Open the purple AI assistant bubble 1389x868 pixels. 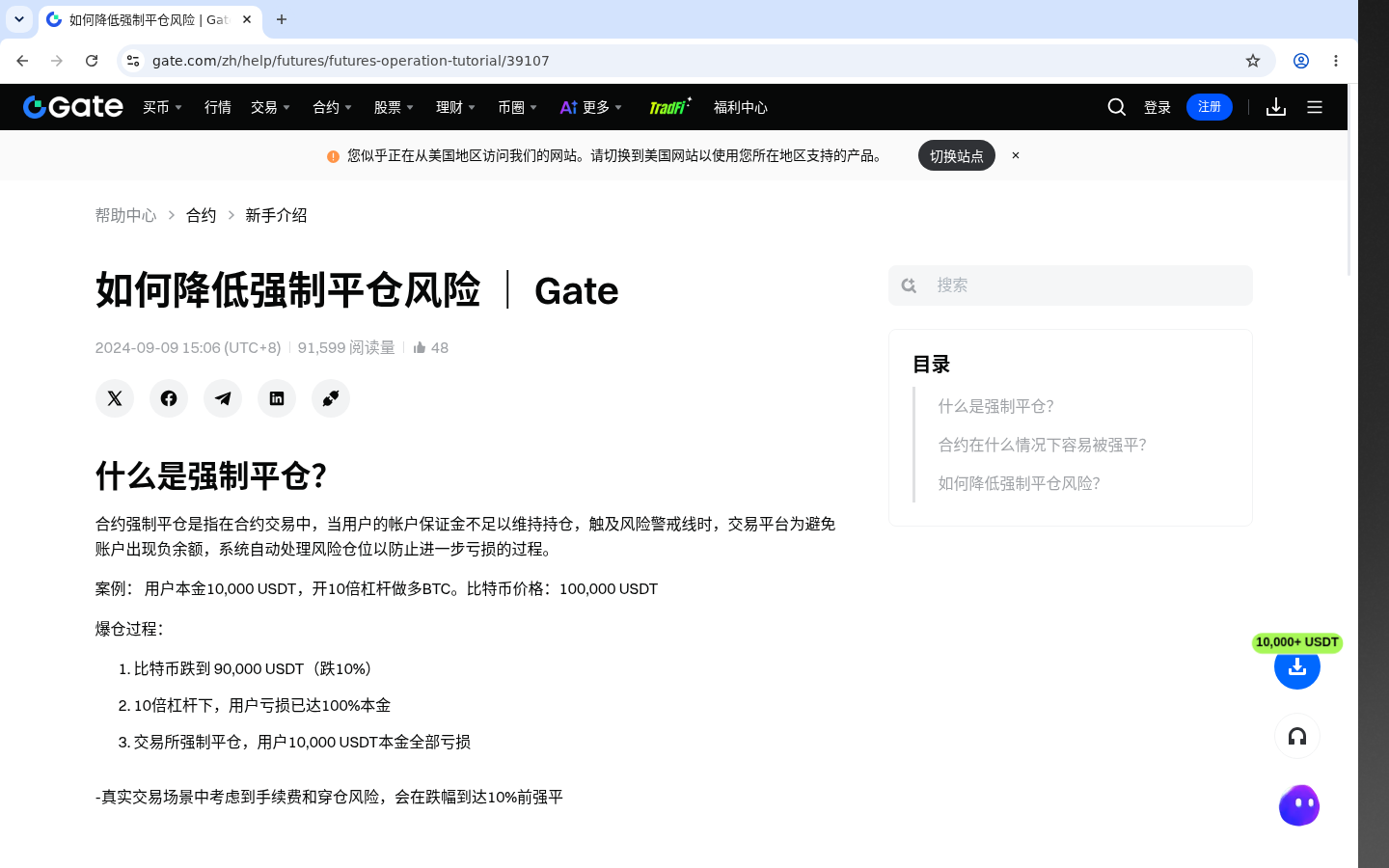pyautogui.click(x=1299, y=805)
